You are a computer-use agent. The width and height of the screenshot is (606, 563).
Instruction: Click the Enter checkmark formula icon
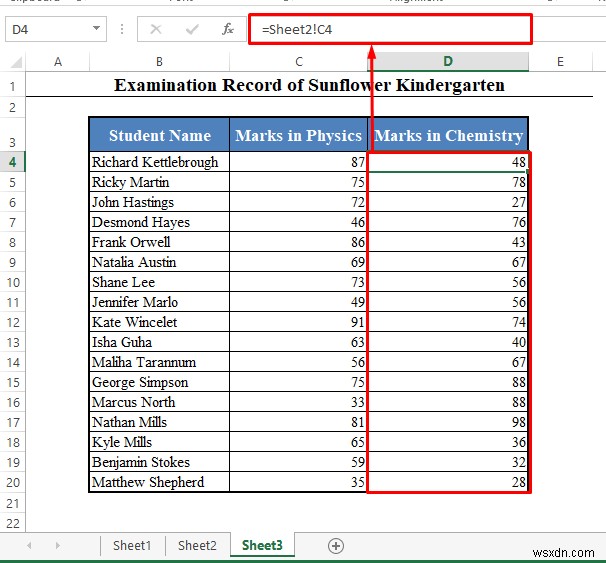192,29
